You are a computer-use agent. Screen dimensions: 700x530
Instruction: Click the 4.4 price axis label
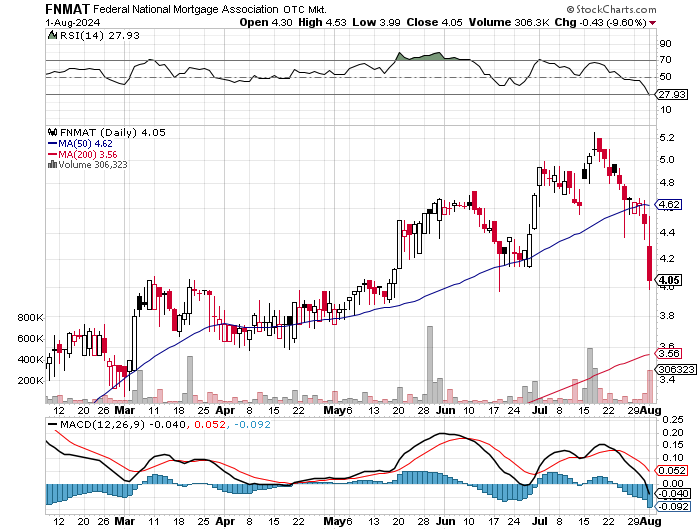[x=667, y=233]
